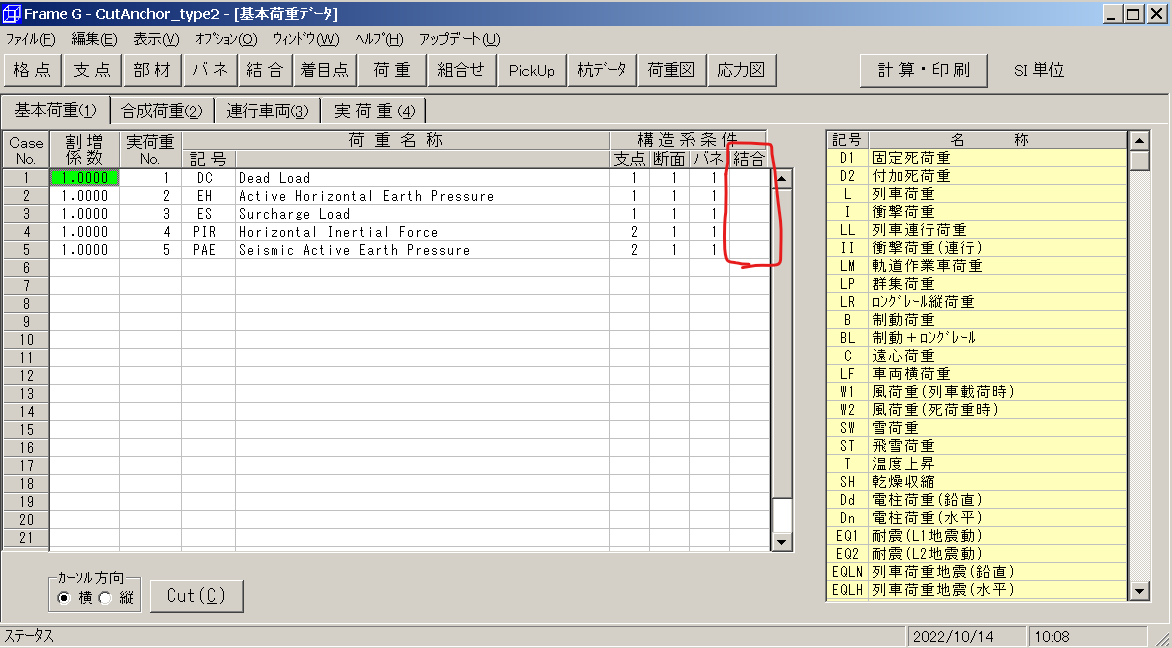Click the 杭データ toolbar button
The width and height of the screenshot is (1172, 648).
coord(602,70)
